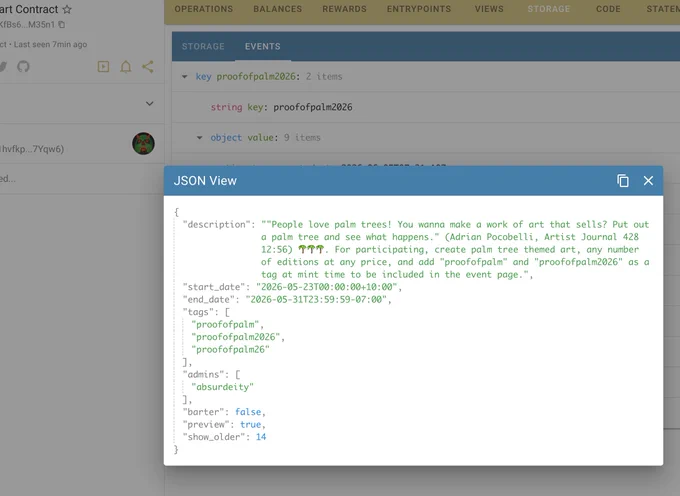Open the REWARDS tab

click(344, 9)
